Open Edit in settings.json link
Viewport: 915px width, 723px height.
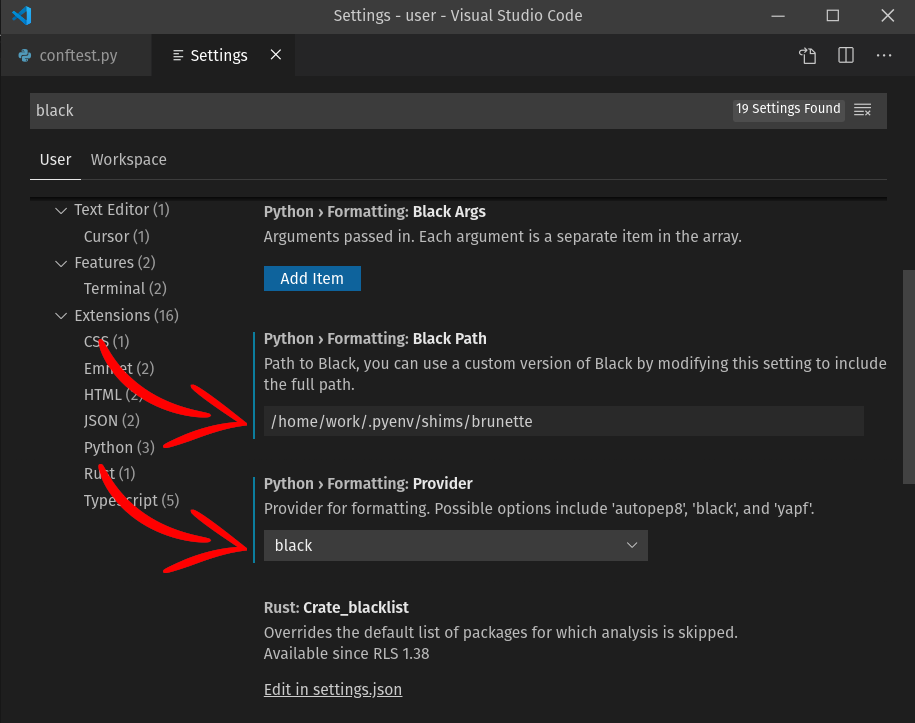click(x=333, y=690)
